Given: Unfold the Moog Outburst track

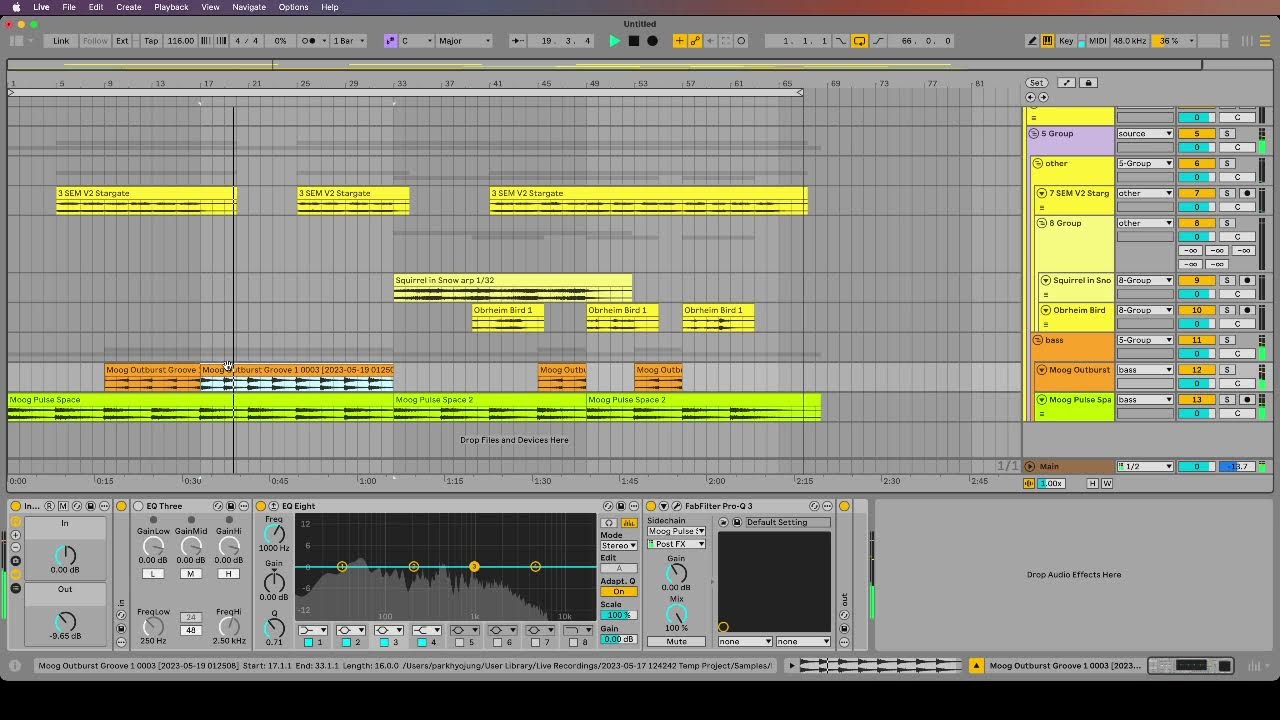Looking at the screenshot, I should click(x=1041, y=370).
